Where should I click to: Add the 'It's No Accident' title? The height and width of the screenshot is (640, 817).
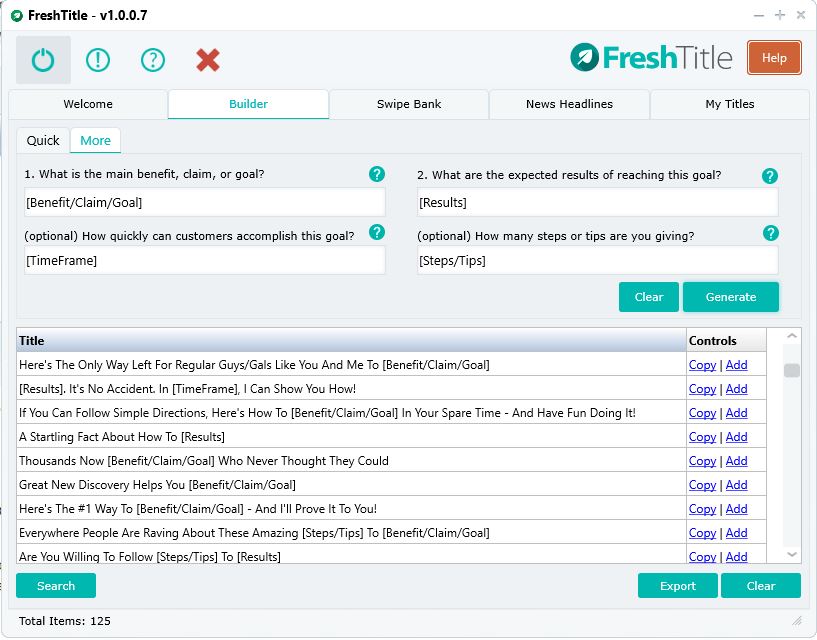(737, 389)
